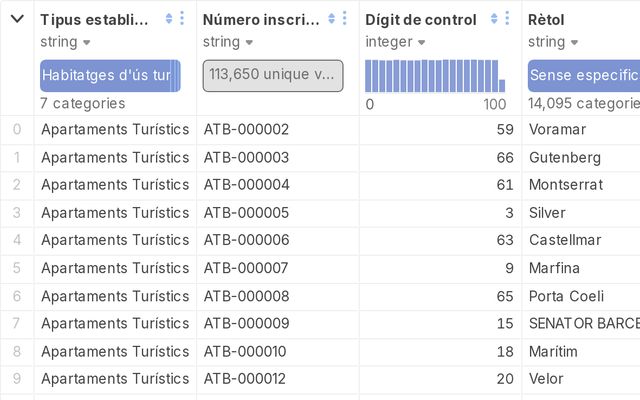The width and height of the screenshot is (640, 400).
Task: Select row 9 Velor cell
Action: tap(546, 378)
